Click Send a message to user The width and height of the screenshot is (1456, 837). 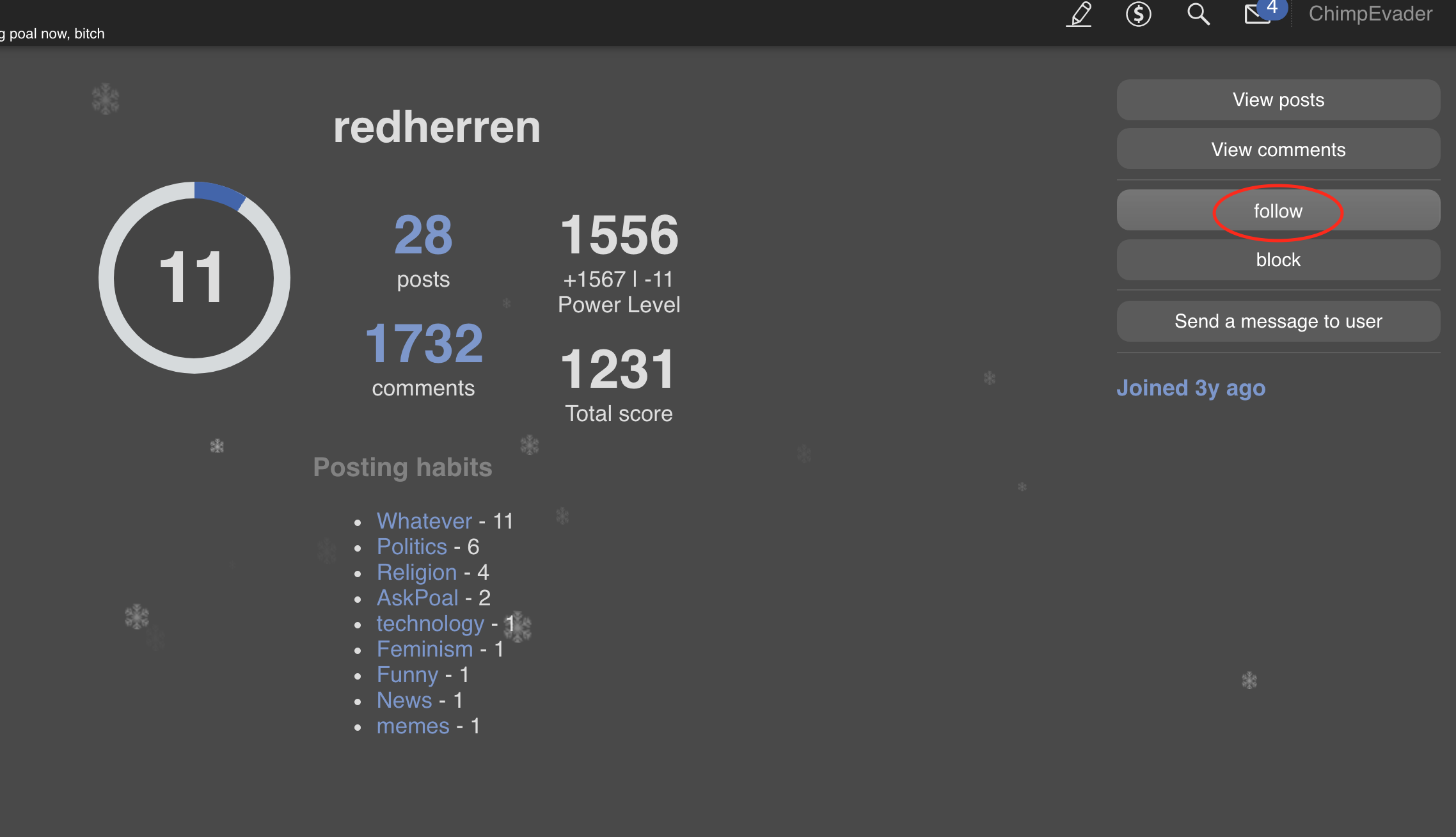[x=1278, y=321]
